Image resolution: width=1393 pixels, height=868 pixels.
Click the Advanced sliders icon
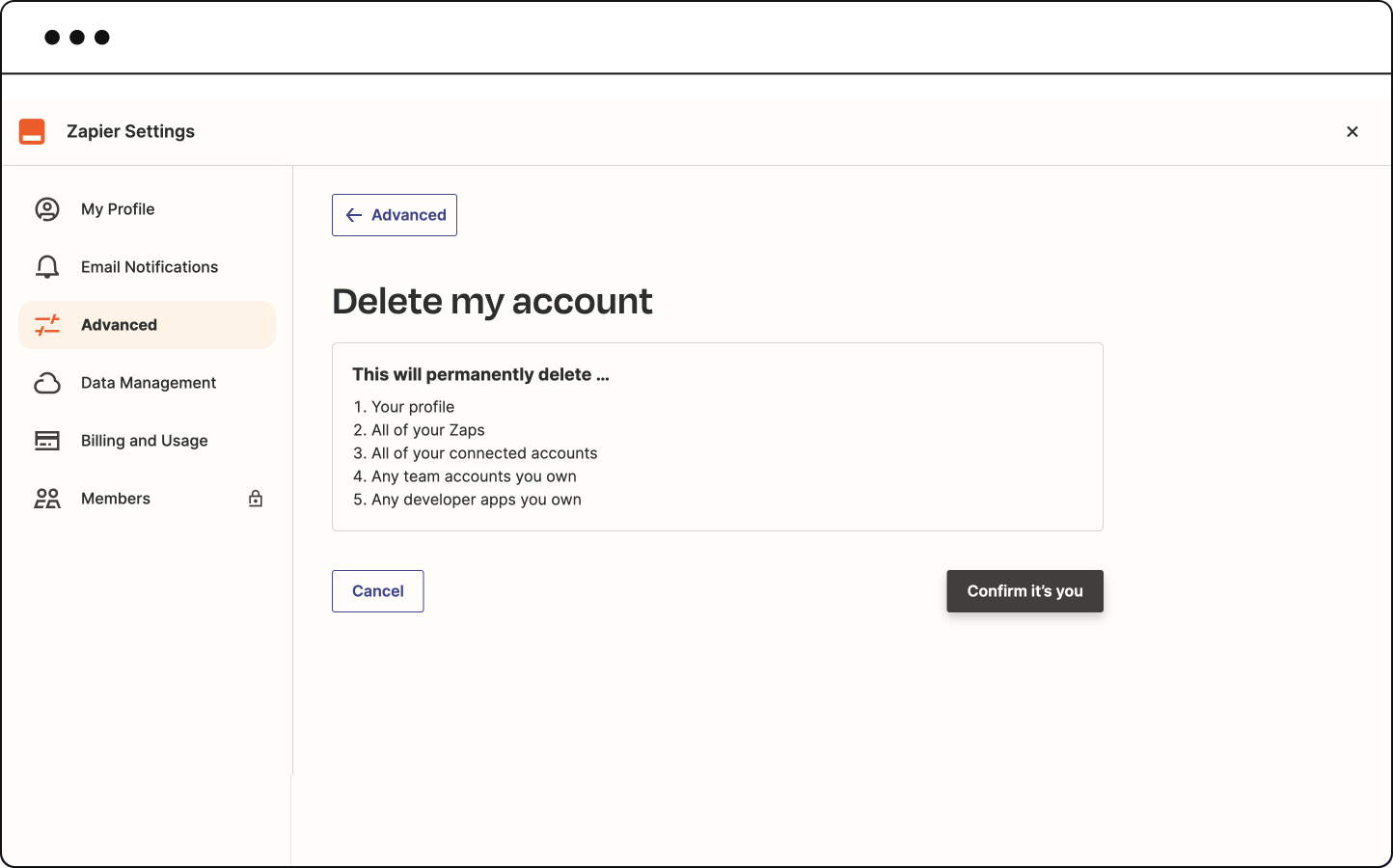coord(47,325)
